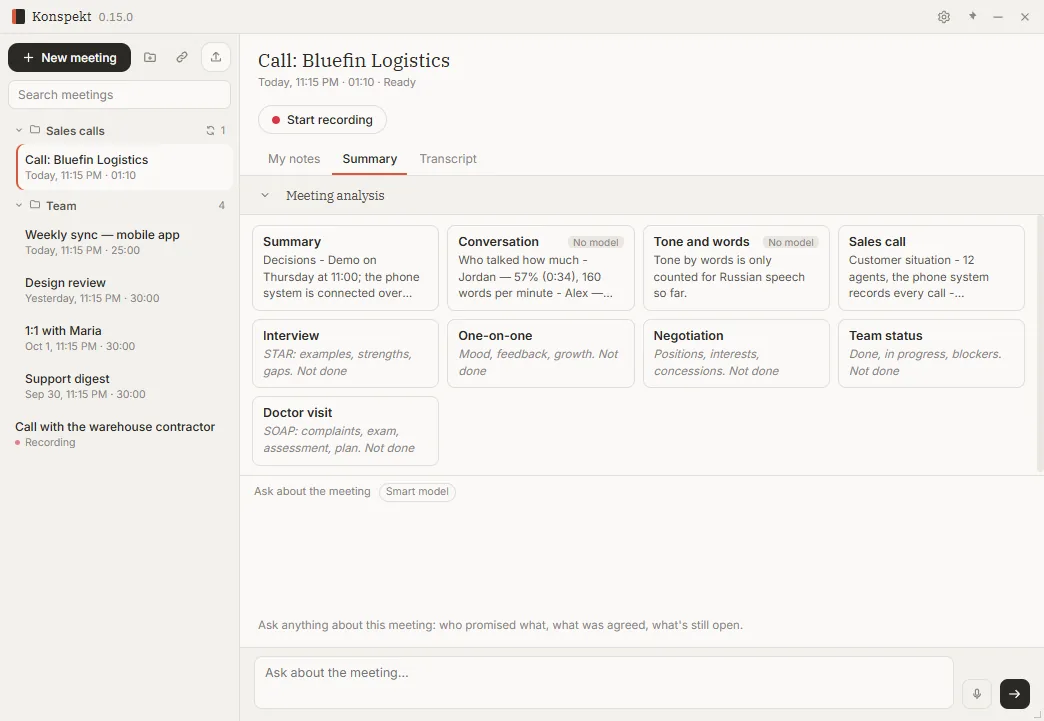Image resolution: width=1044 pixels, height=721 pixels.
Task: Open the Doctor visit card
Action: pyautogui.click(x=345, y=431)
